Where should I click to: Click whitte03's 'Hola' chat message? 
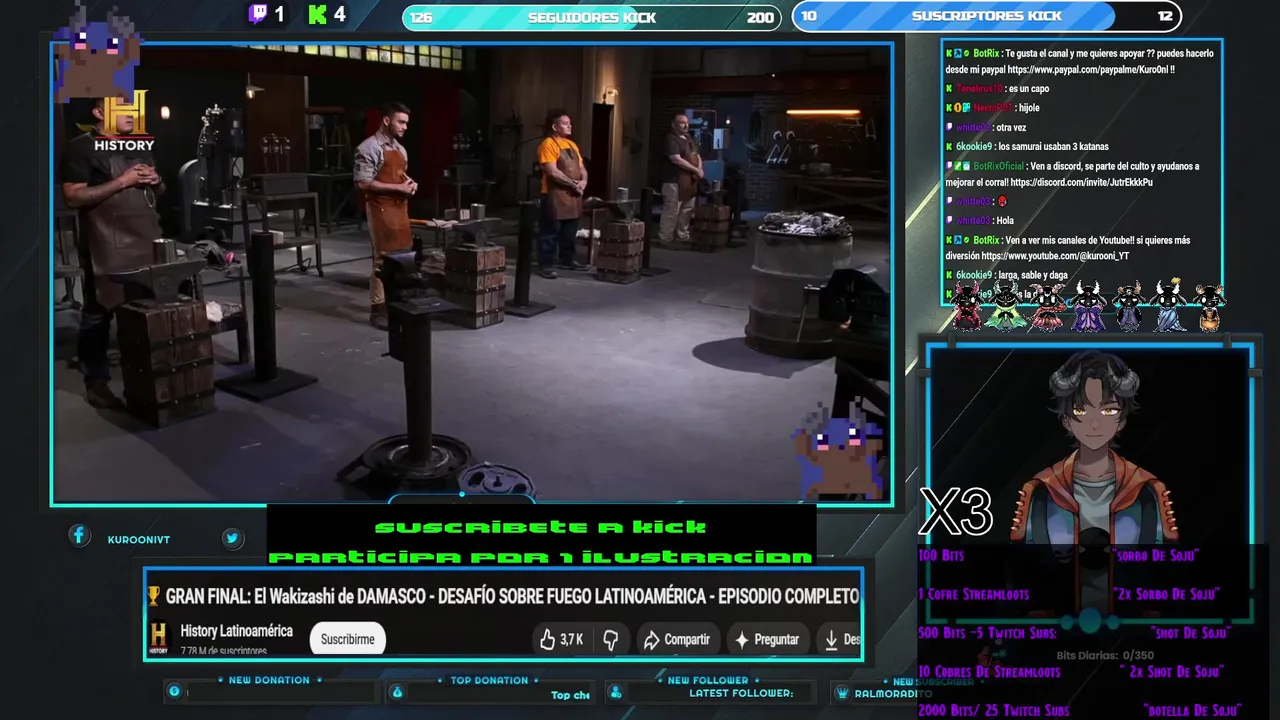[x=1004, y=221]
